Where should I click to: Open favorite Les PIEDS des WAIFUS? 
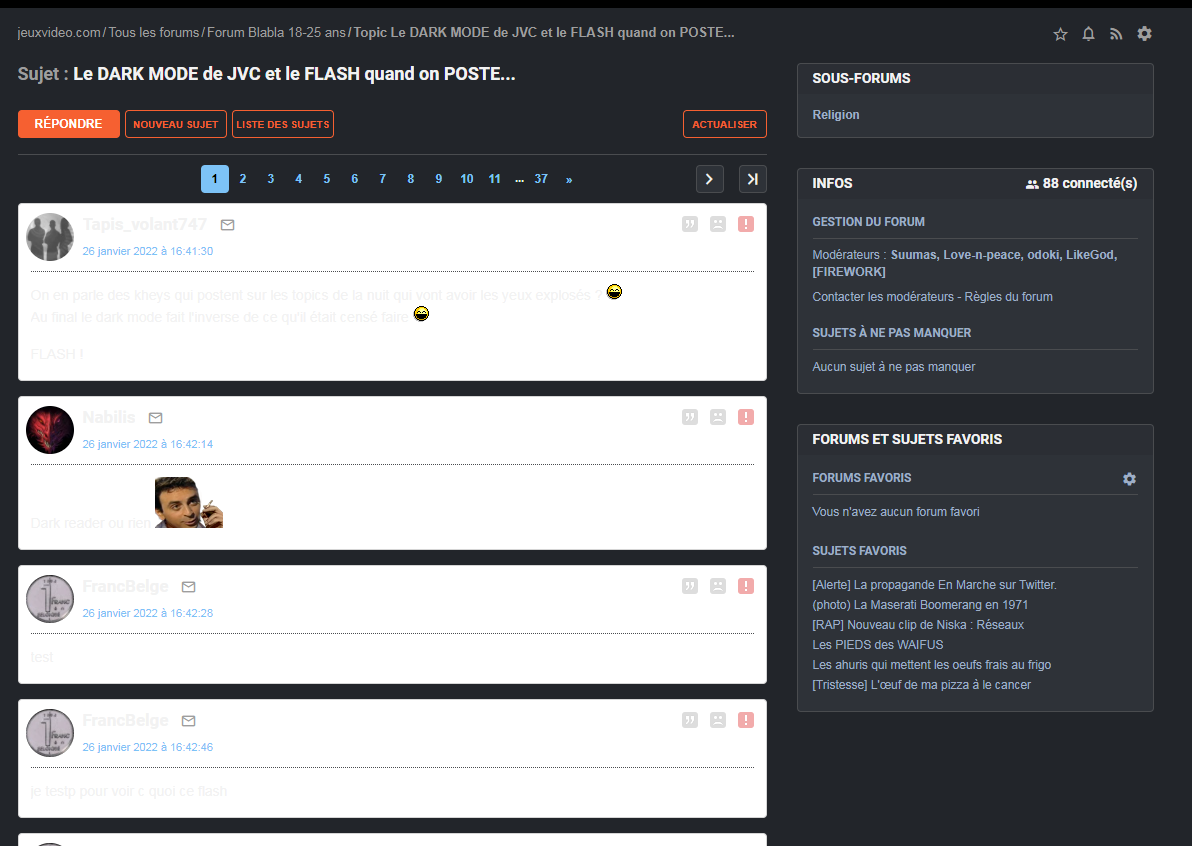point(877,645)
